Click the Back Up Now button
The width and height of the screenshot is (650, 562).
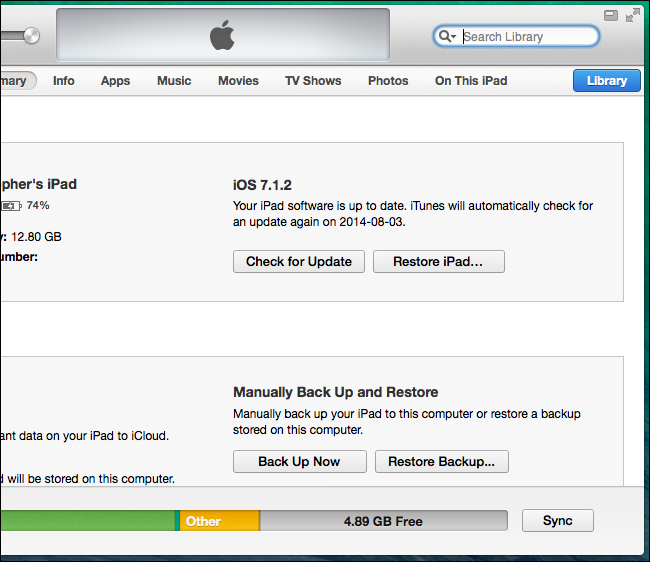coord(300,462)
